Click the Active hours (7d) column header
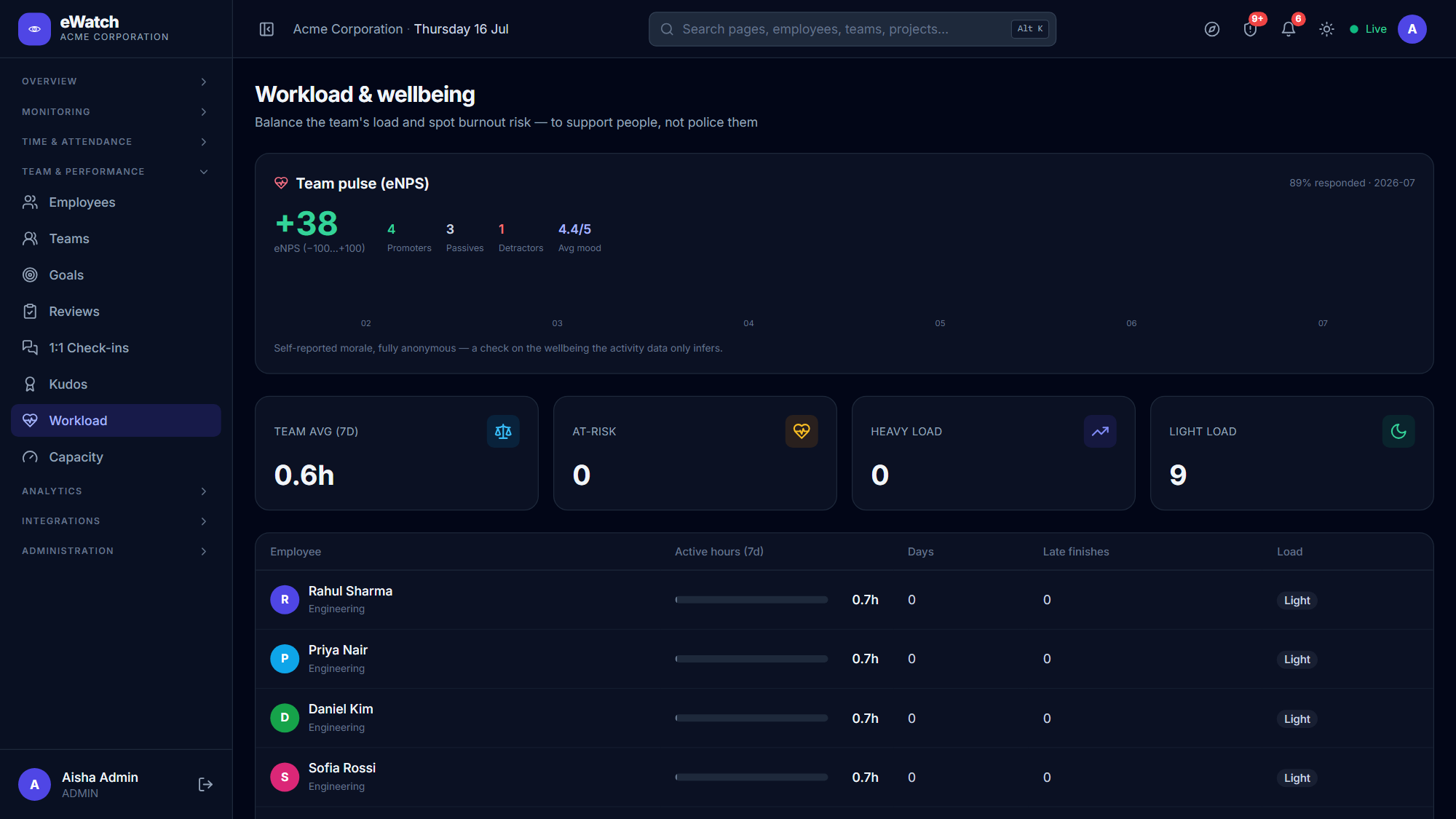This screenshot has width=1456, height=819. 719,552
